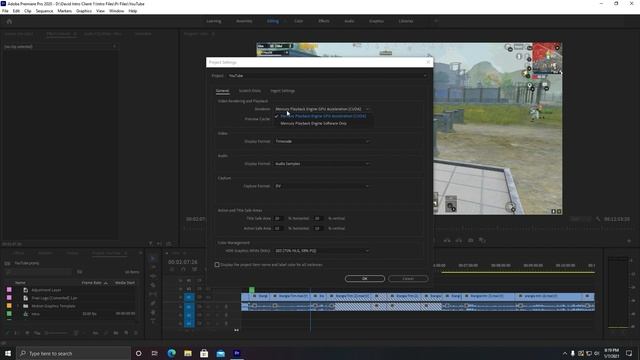
Task: Click the violet label of Adjustment Layer
Action: point(9,290)
